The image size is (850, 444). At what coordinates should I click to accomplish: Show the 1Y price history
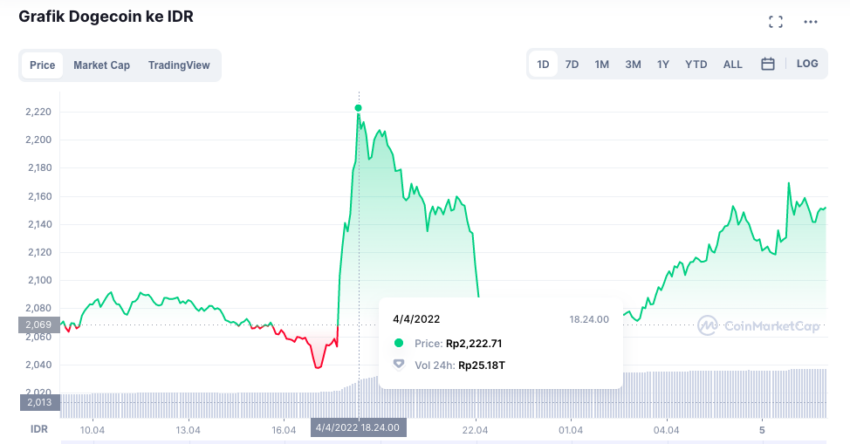(x=663, y=65)
